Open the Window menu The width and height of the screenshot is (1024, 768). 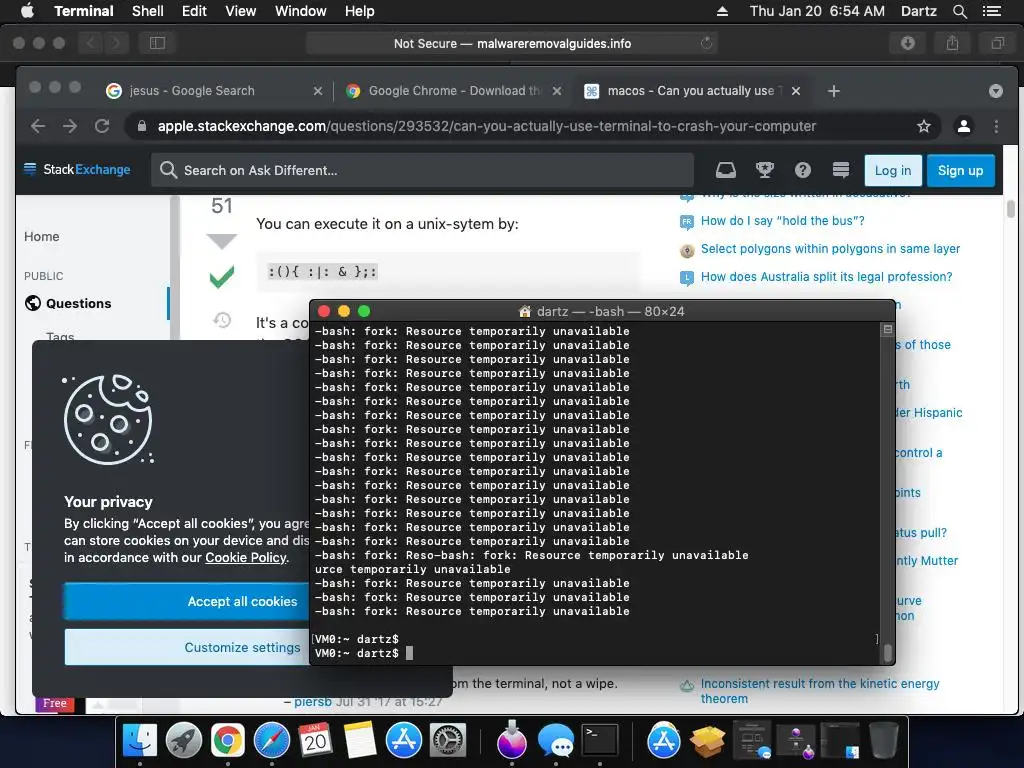[300, 11]
